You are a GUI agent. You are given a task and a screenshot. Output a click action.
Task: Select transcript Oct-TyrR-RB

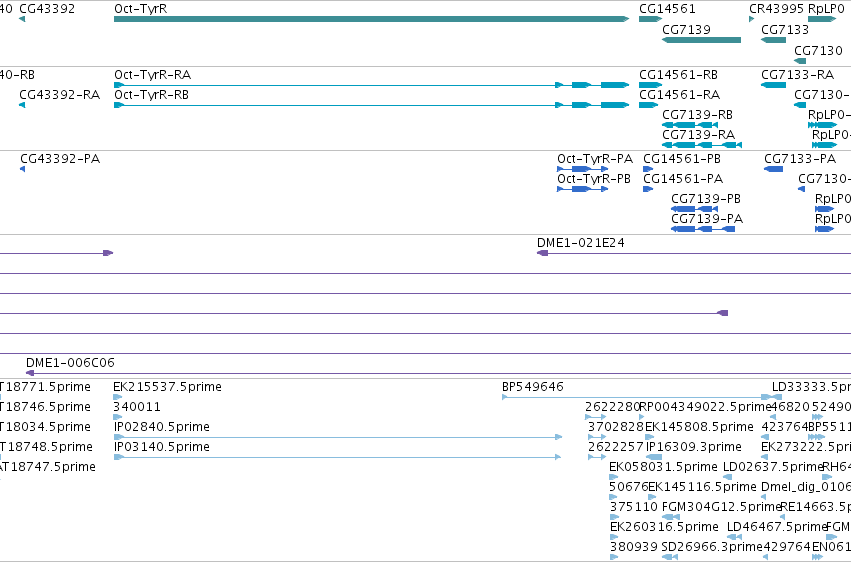[371, 105]
